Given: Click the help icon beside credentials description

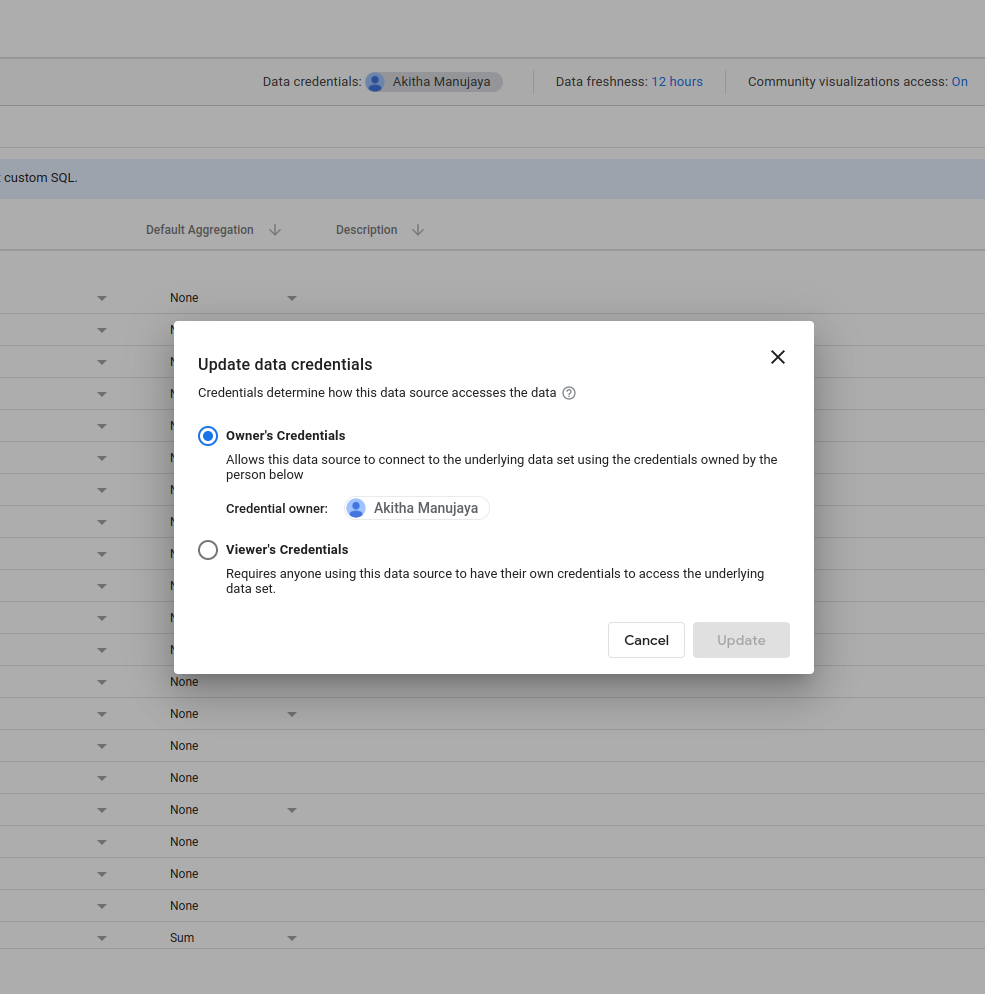Looking at the screenshot, I should (x=569, y=393).
